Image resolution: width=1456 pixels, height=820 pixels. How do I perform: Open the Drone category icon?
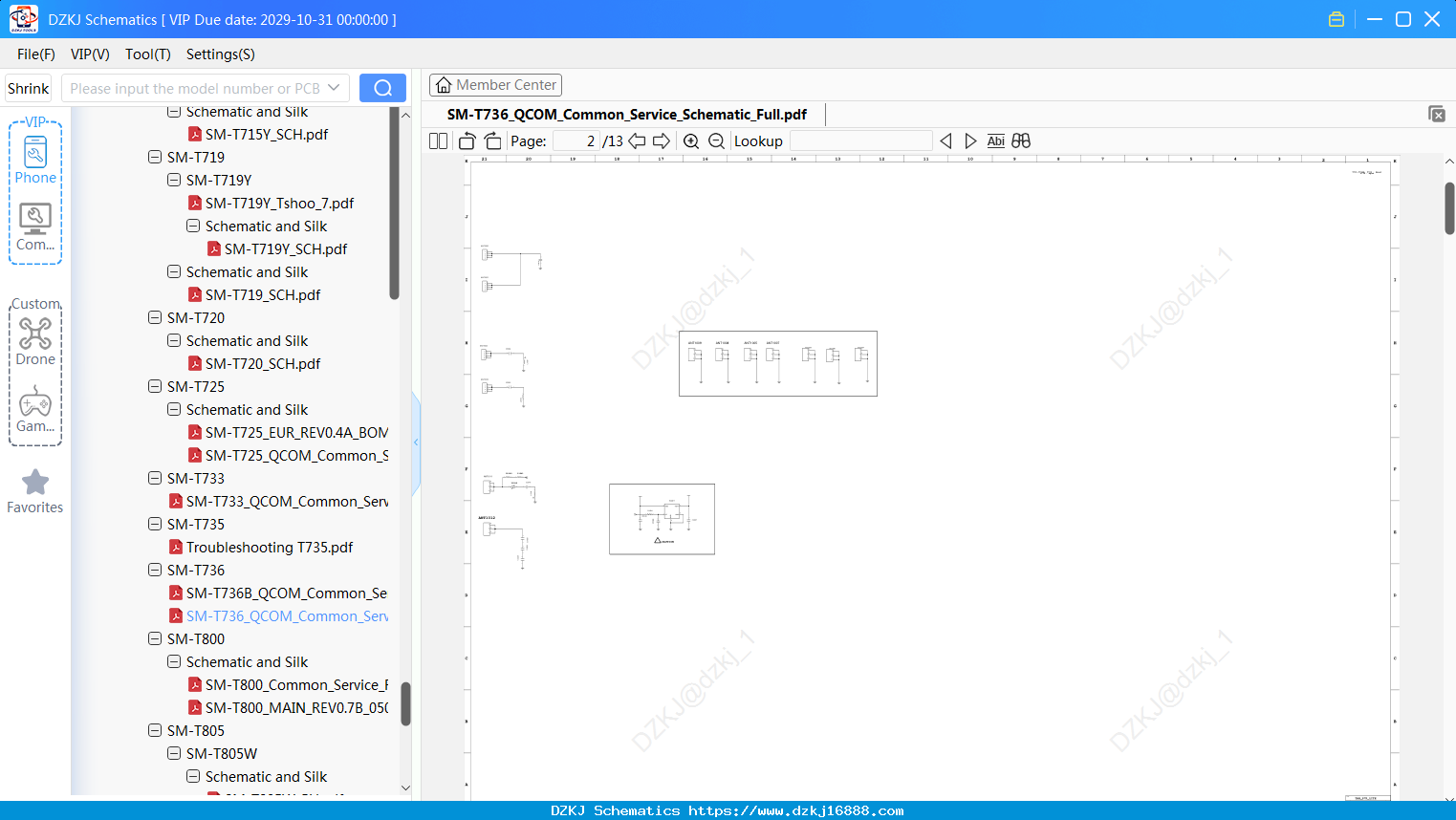click(35, 341)
